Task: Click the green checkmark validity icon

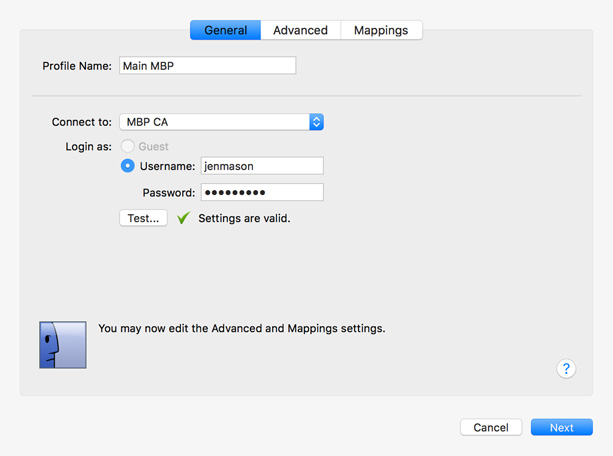Action: tap(183, 218)
